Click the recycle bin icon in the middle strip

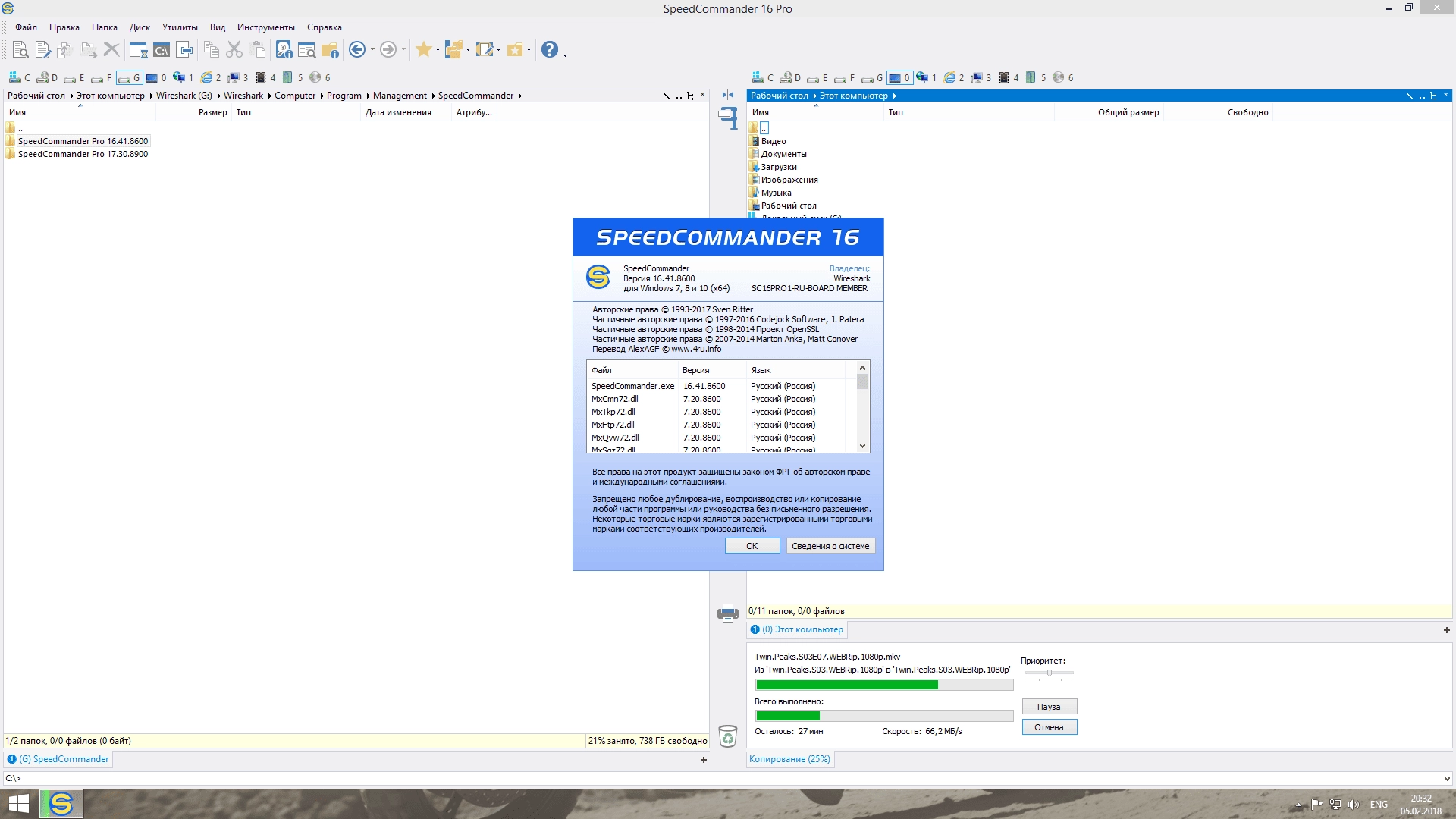[728, 736]
